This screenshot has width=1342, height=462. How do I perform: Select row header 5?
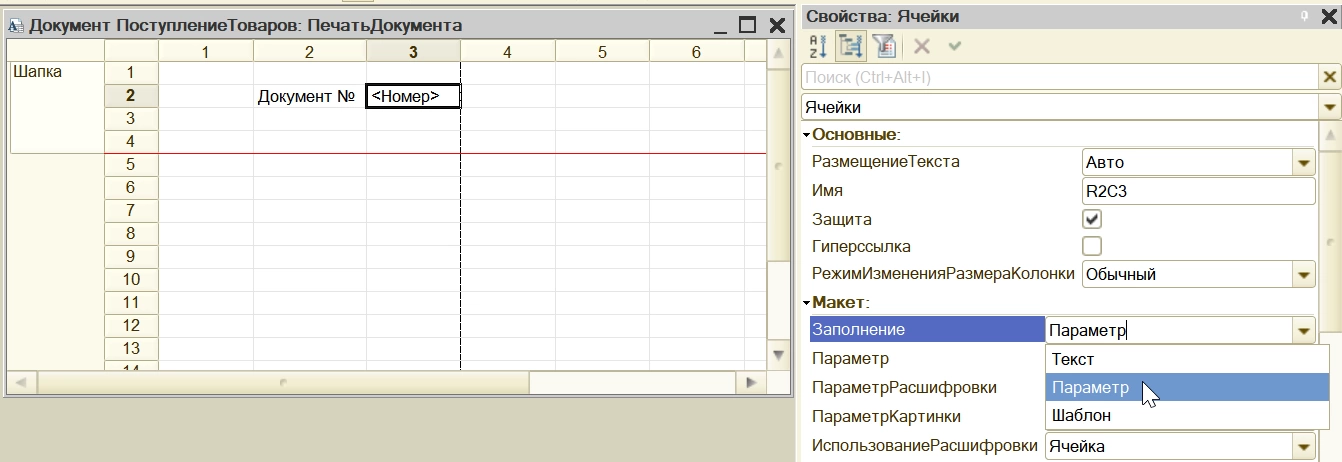[131, 164]
